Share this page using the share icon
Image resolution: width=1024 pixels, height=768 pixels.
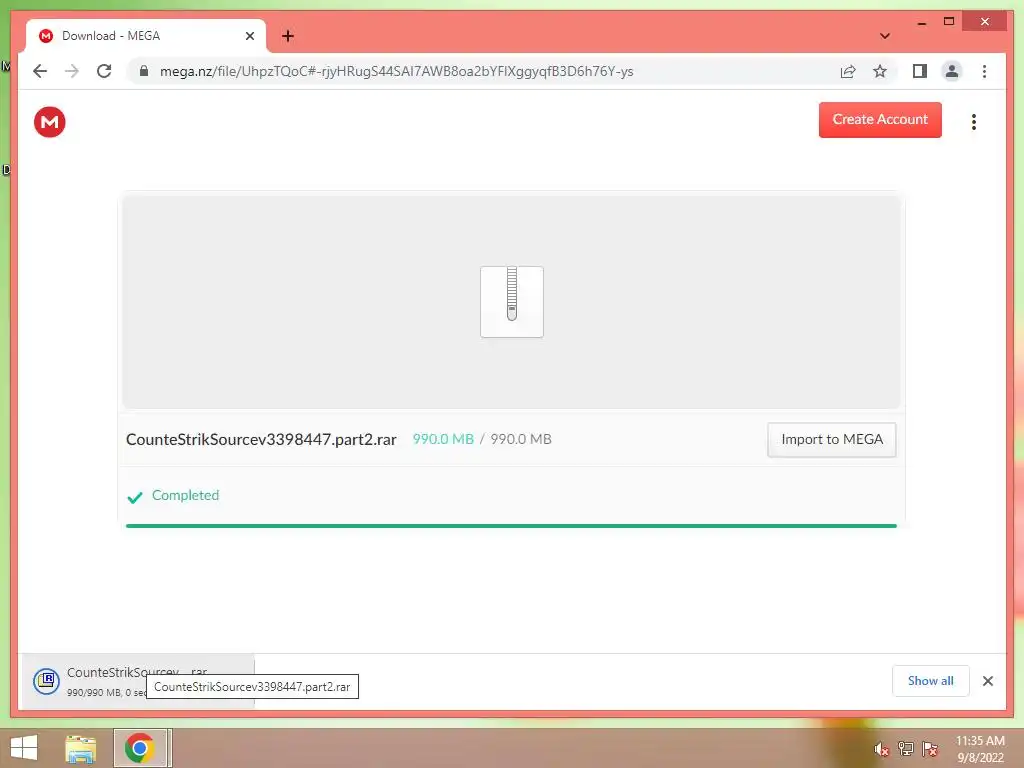(848, 71)
